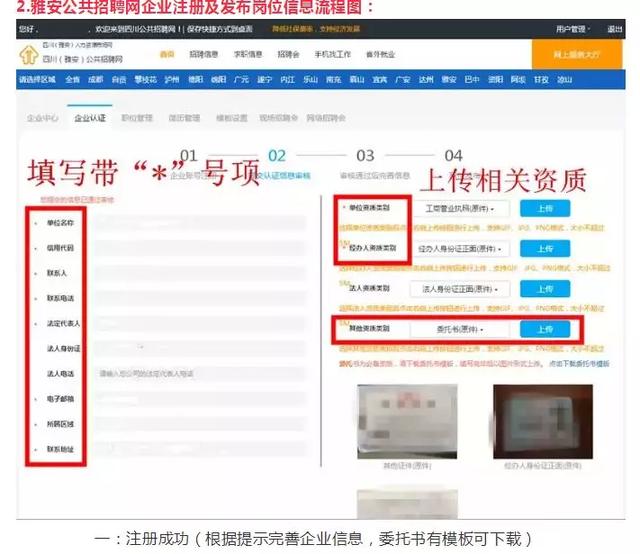
Task: Open the 经办人身份证正面(原件) dropdown
Action: [460, 249]
